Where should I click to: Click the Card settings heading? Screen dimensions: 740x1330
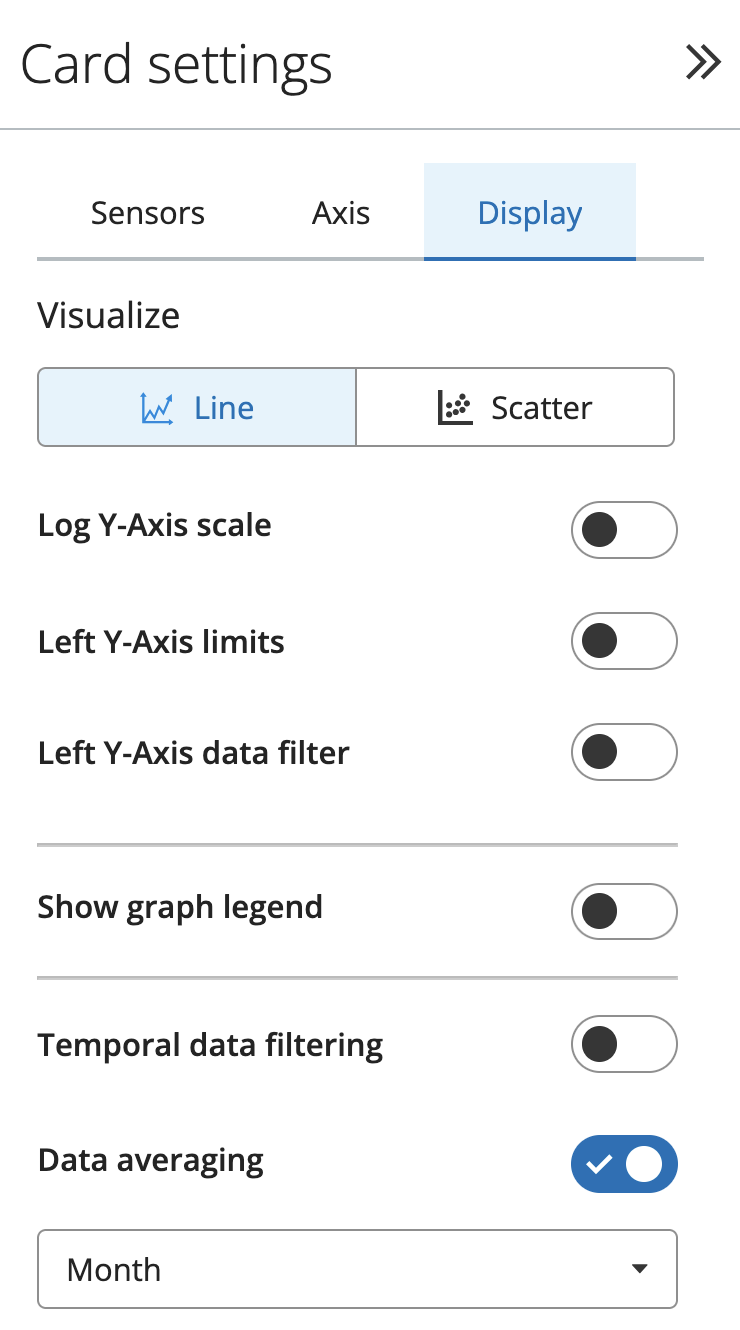coord(176,63)
